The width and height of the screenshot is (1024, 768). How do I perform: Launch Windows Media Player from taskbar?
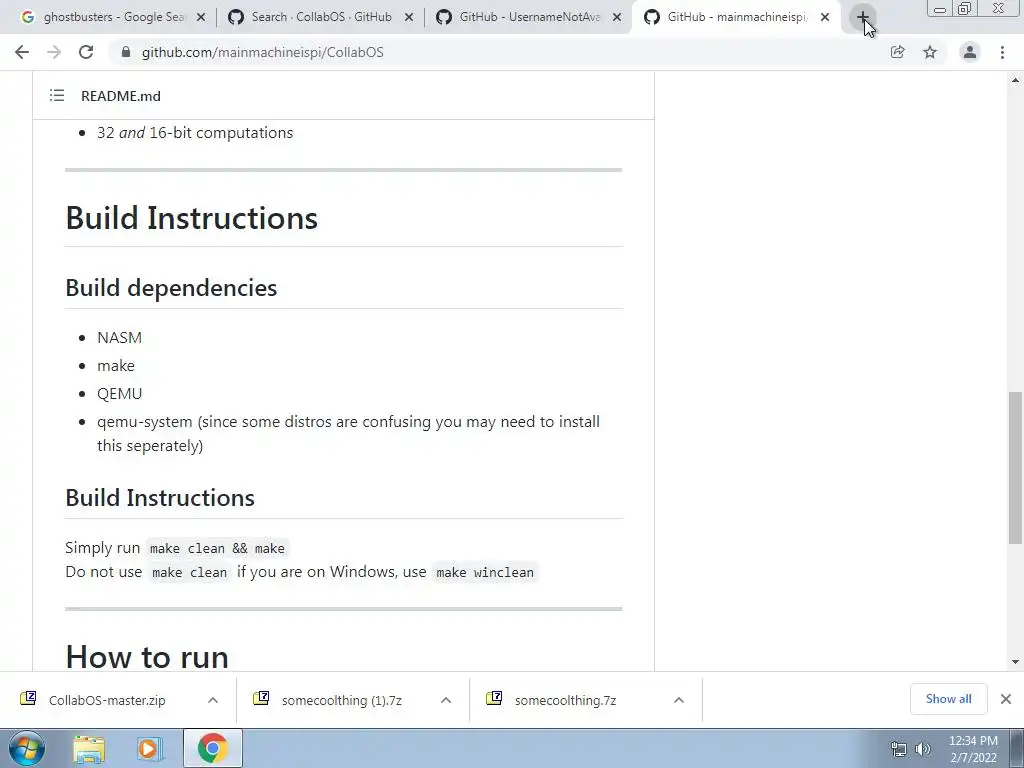149,749
